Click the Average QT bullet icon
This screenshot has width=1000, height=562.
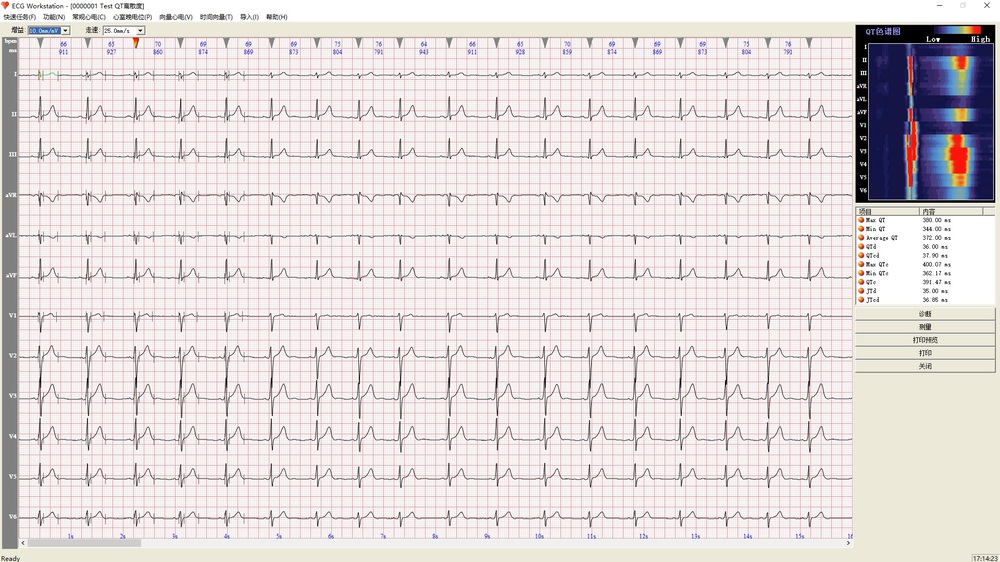pyautogui.click(x=861, y=238)
